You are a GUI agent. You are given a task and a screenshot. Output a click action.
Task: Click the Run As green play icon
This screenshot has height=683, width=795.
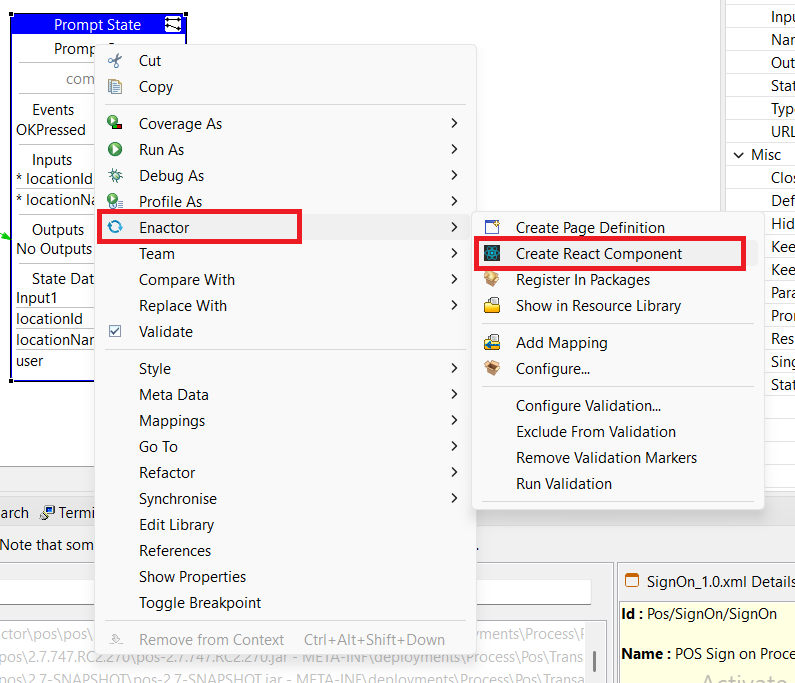115,149
